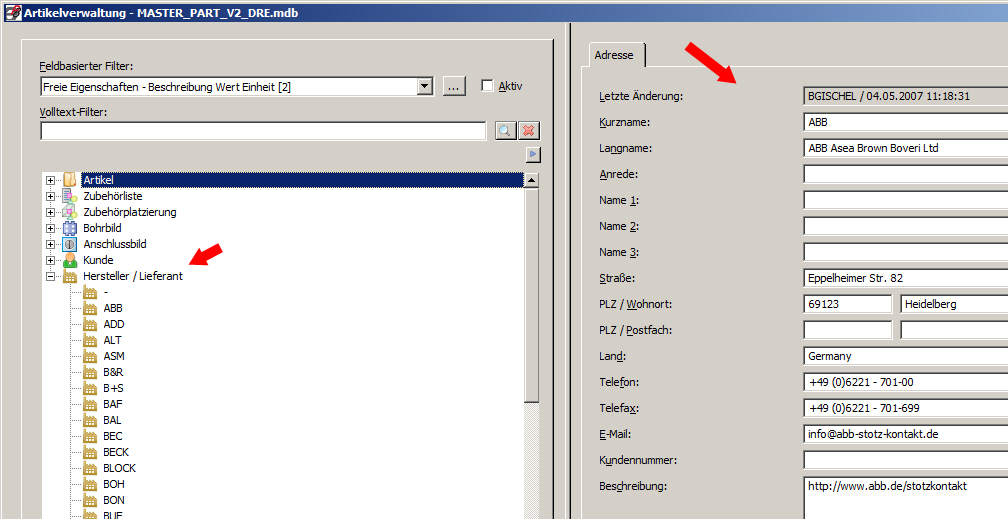Click factory icon next to BOH
1008x519 pixels.
pos(90,484)
